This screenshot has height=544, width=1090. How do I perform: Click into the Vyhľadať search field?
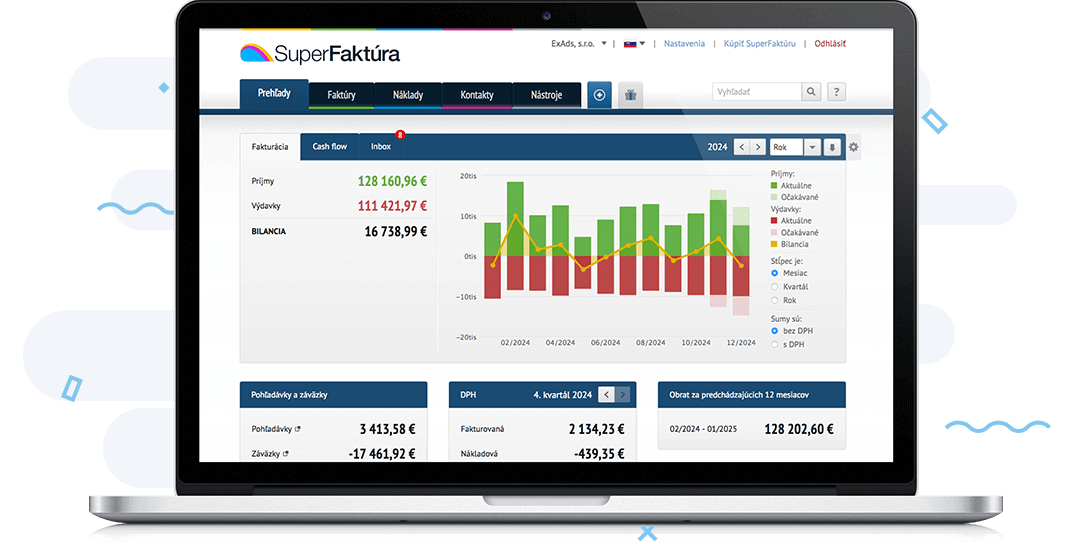tap(757, 92)
